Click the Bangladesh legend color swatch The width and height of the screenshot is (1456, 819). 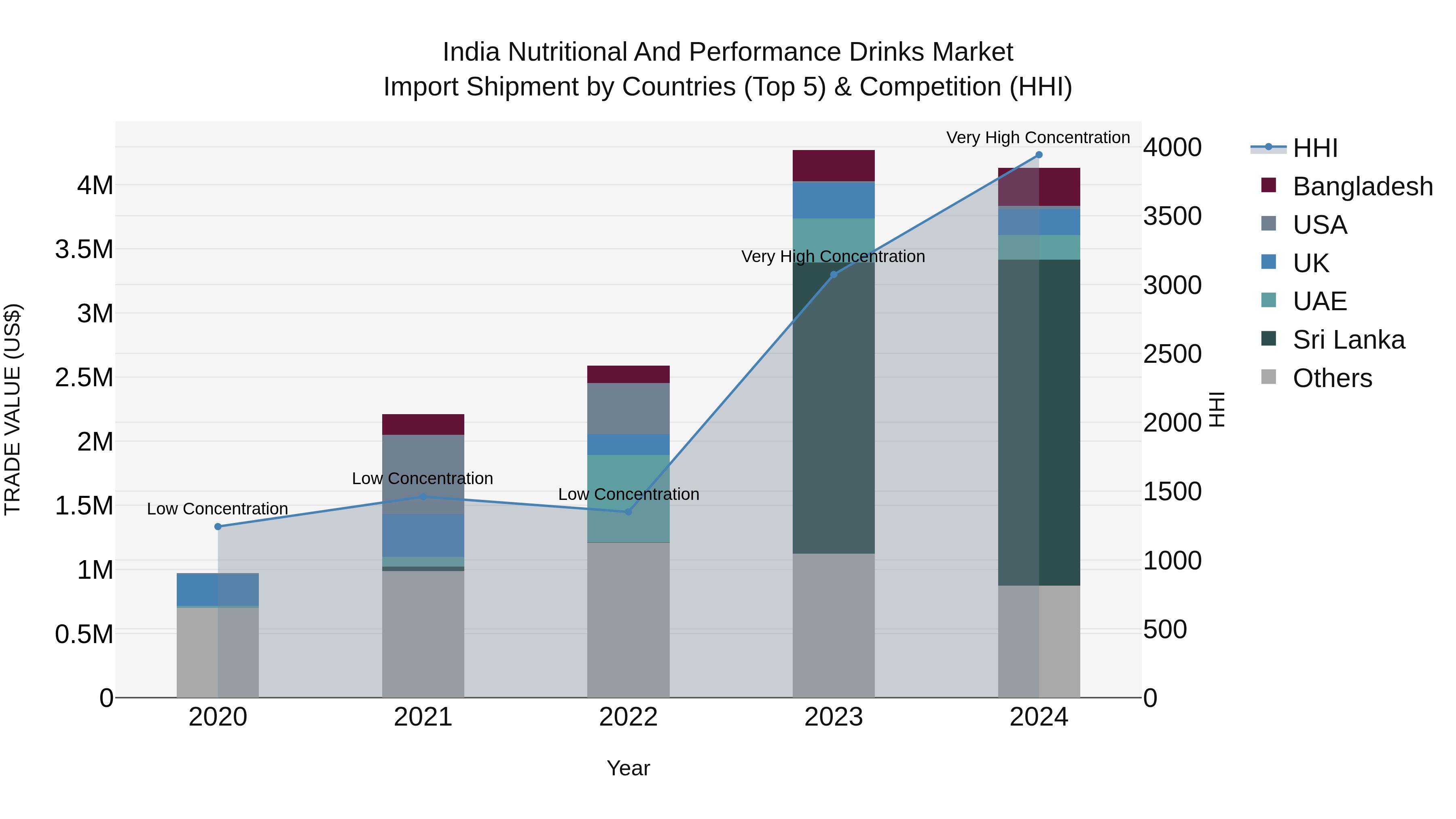1268,185
